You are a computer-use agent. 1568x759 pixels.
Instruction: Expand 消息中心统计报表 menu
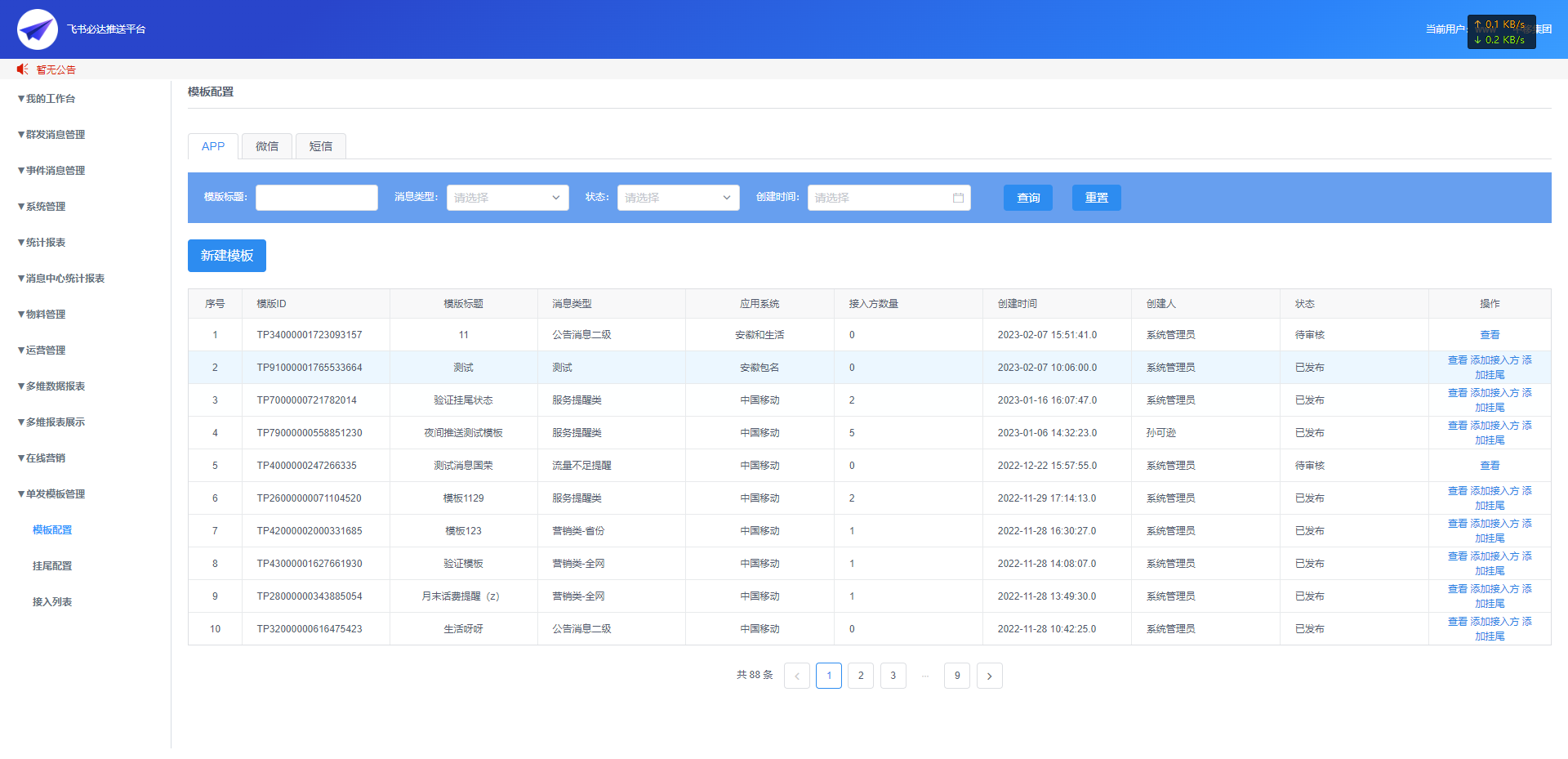pyautogui.click(x=61, y=279)
